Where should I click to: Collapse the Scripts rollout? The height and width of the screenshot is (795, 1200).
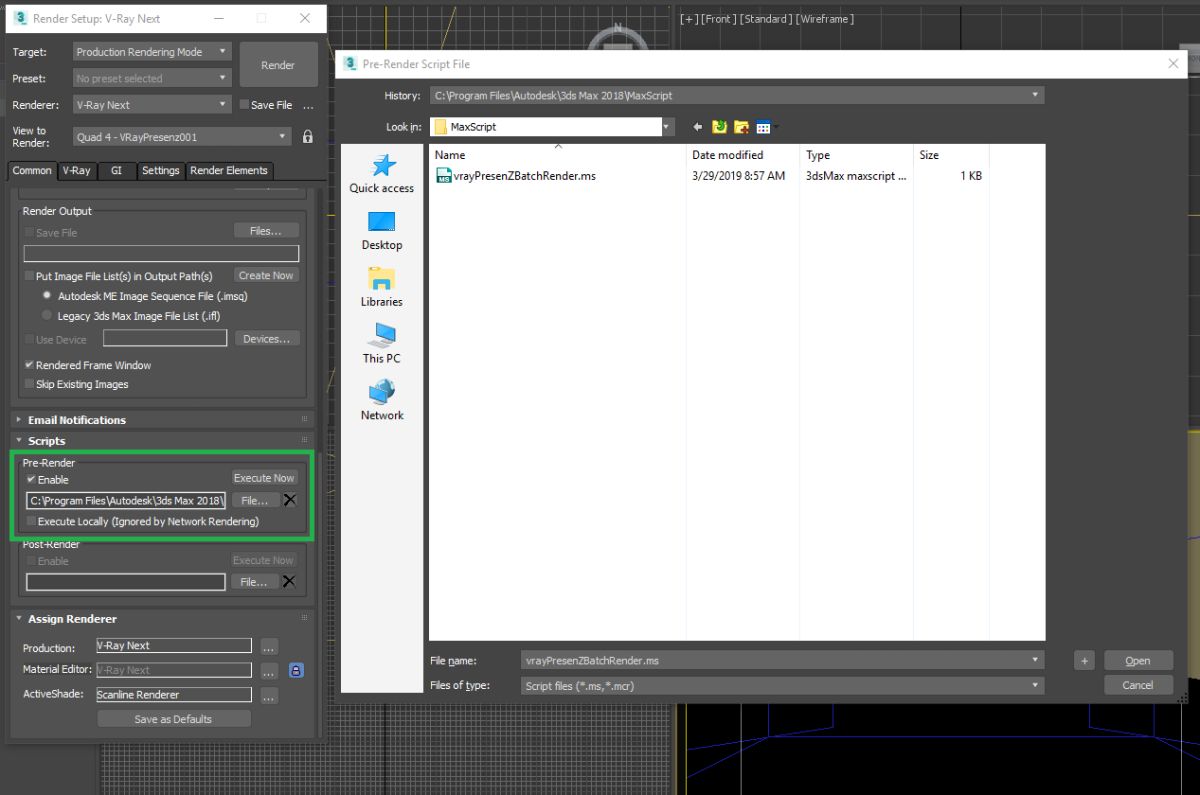tap(47, 441)
